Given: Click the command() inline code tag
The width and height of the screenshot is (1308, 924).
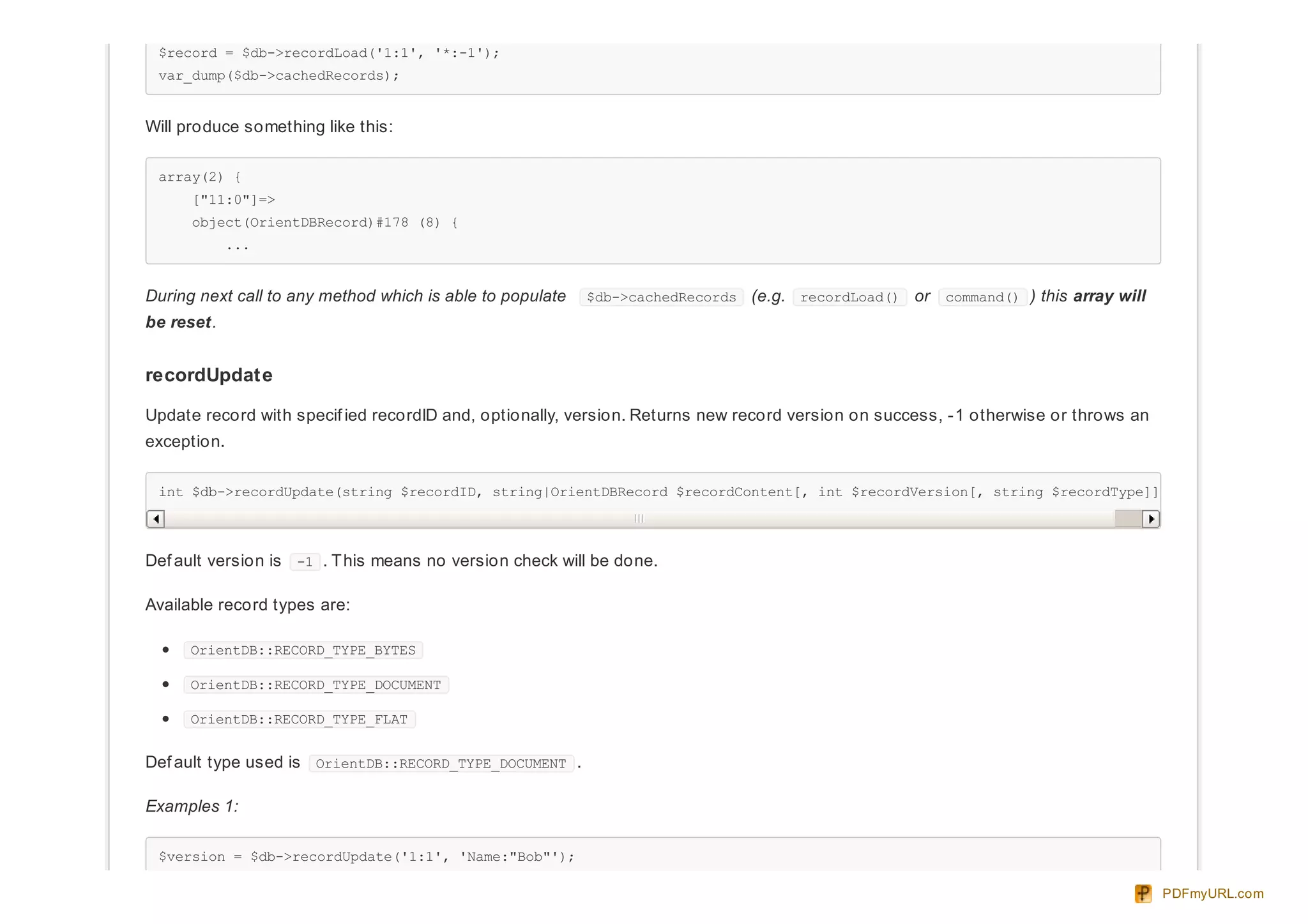Looking at the screenshot, I should pyautogui.click(x=982, y=297).
